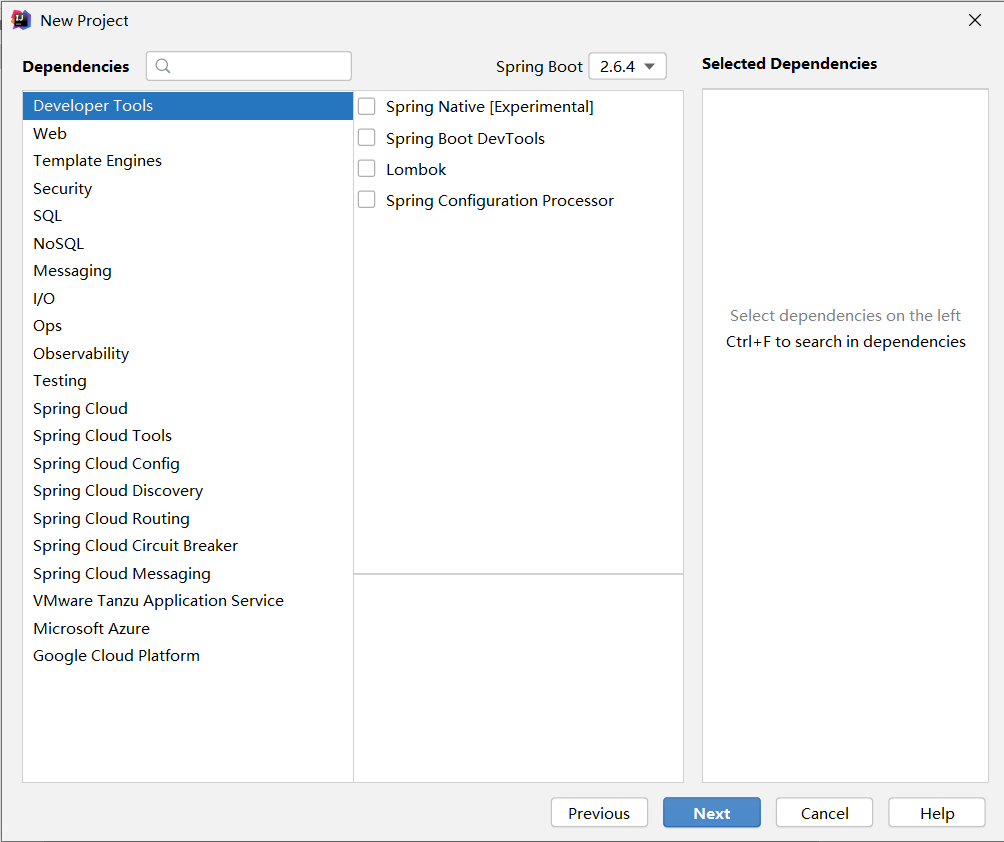This screenshot has width=1004, height=842.
Task: Click the IntelliJ IDEA logo icon
Action: (21, 20)
